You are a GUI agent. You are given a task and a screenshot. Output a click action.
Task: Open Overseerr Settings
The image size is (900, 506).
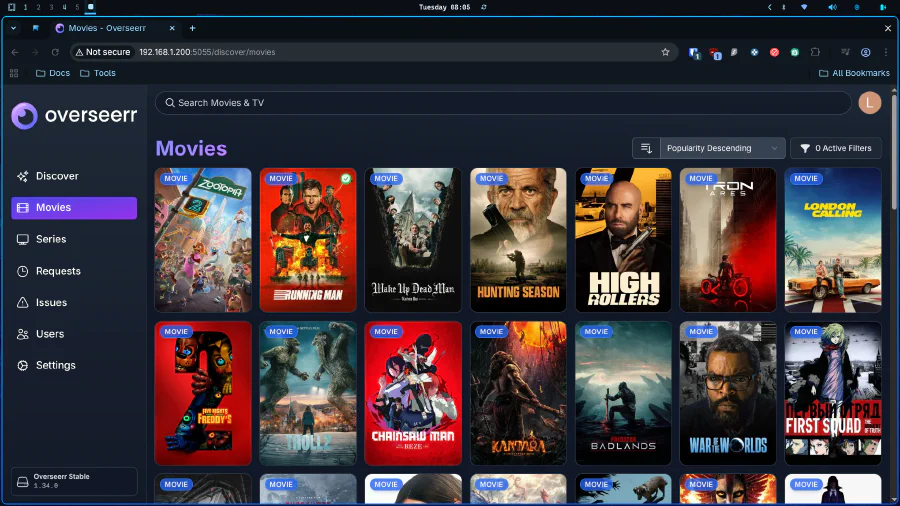[x=55, y=366]
